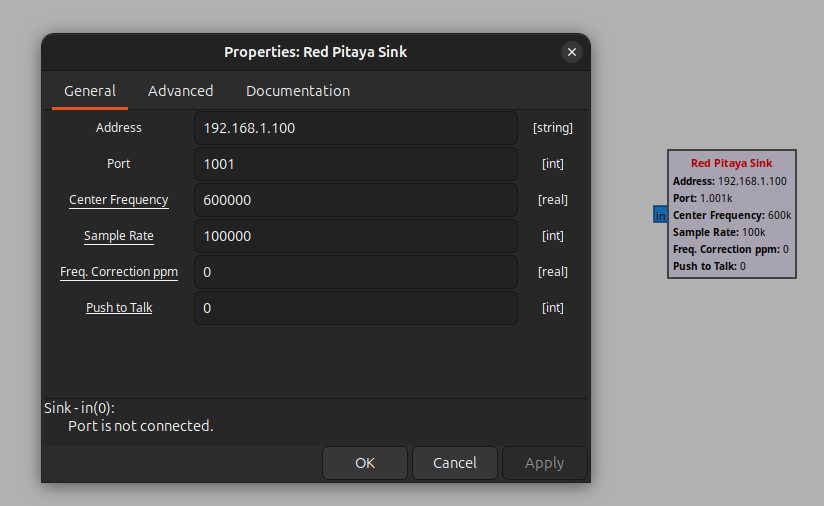Click 'Address: 192.168.1.100' in the canvas block
Image resolution: width=824 pixels, height=506 pixels.
[x=730, y=181]
